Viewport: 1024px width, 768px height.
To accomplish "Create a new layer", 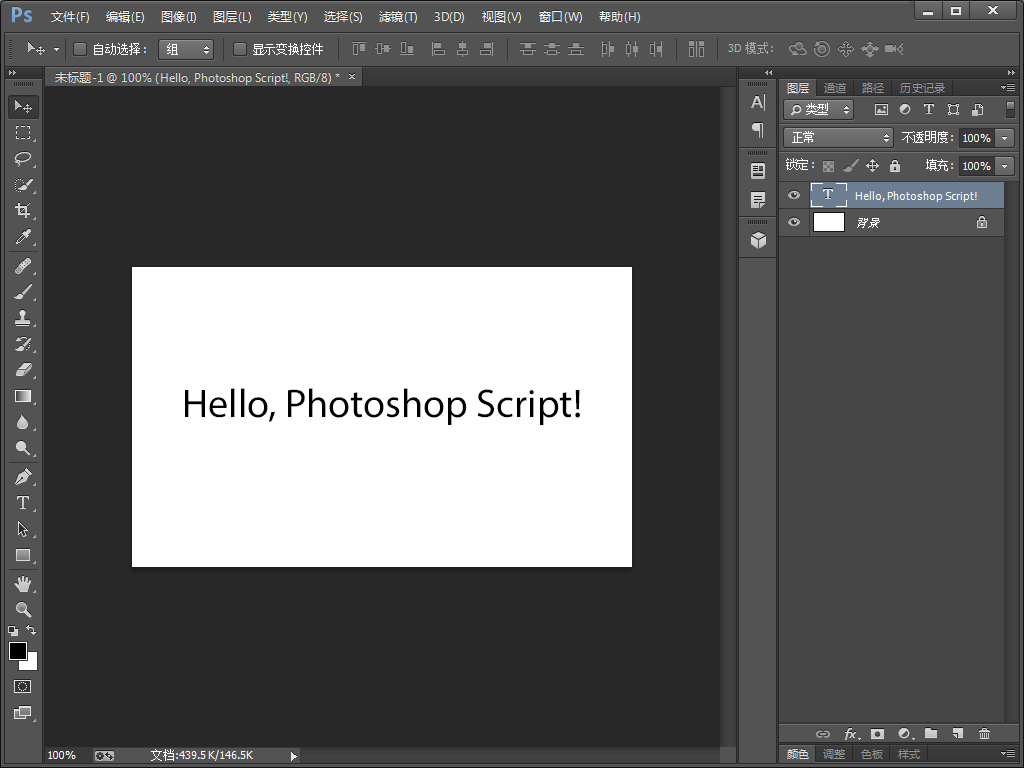I will (x=957, y=733).
